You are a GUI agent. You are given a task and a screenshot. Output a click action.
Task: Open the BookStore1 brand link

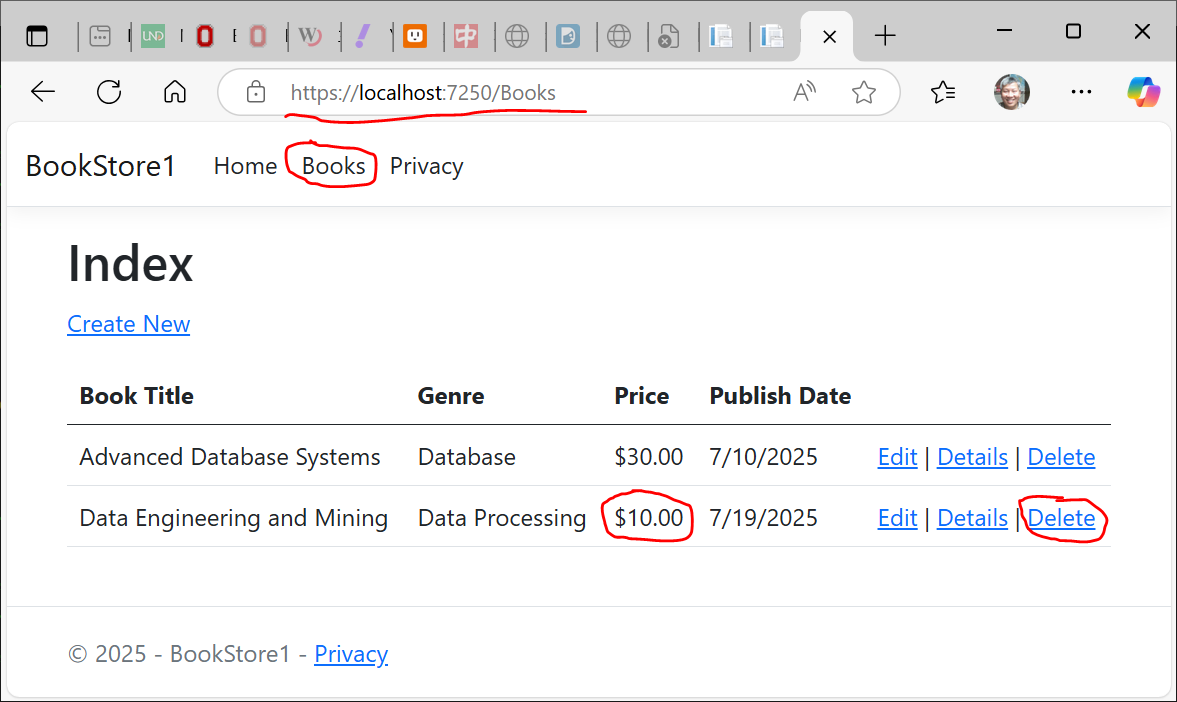coord(101,166)
